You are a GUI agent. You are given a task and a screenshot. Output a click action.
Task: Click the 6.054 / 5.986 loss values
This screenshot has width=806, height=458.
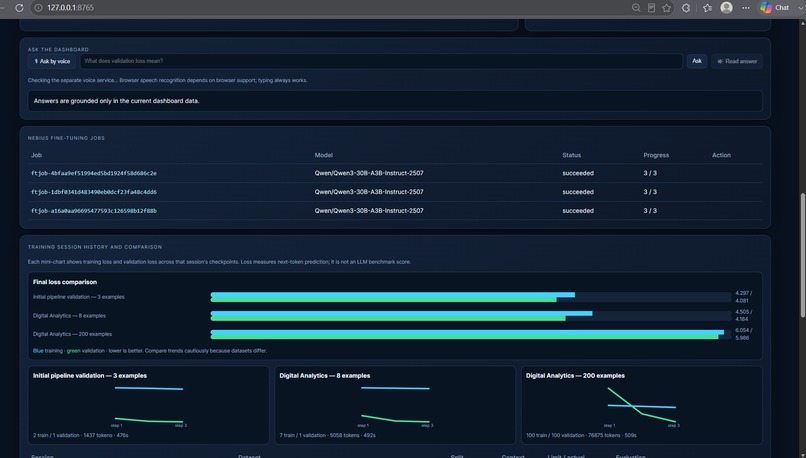(743, 334)
